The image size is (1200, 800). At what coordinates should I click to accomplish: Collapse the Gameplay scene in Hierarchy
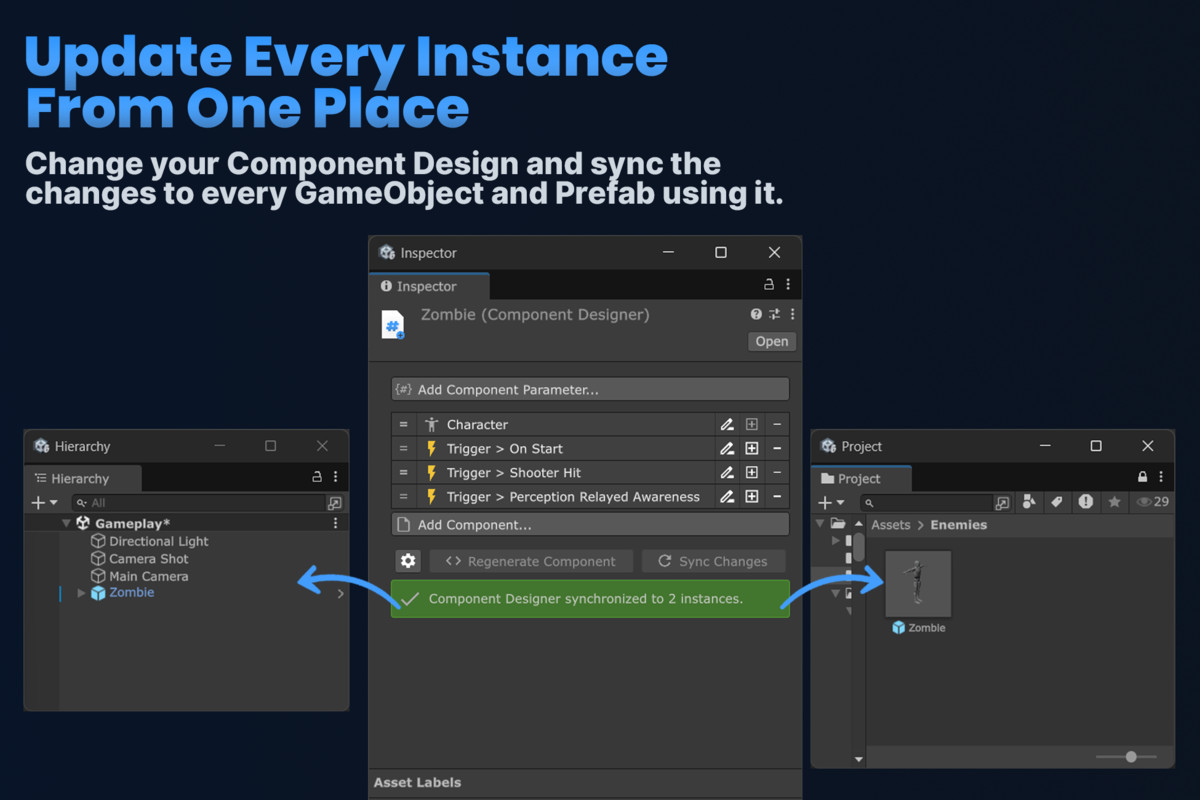click(x=66, y=523)
